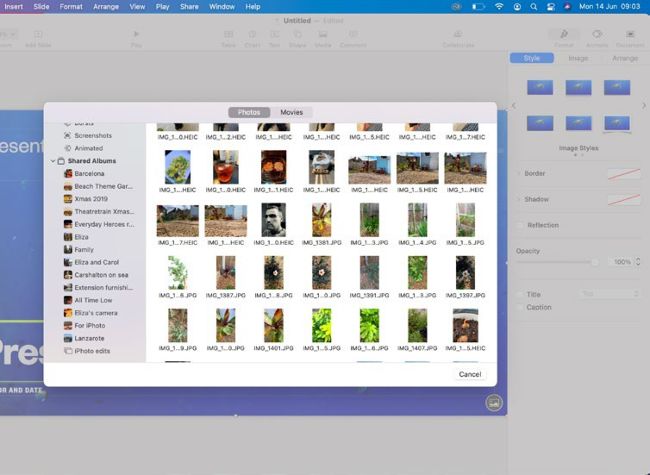Open the Barcelona shared album

tap(89, 173)
